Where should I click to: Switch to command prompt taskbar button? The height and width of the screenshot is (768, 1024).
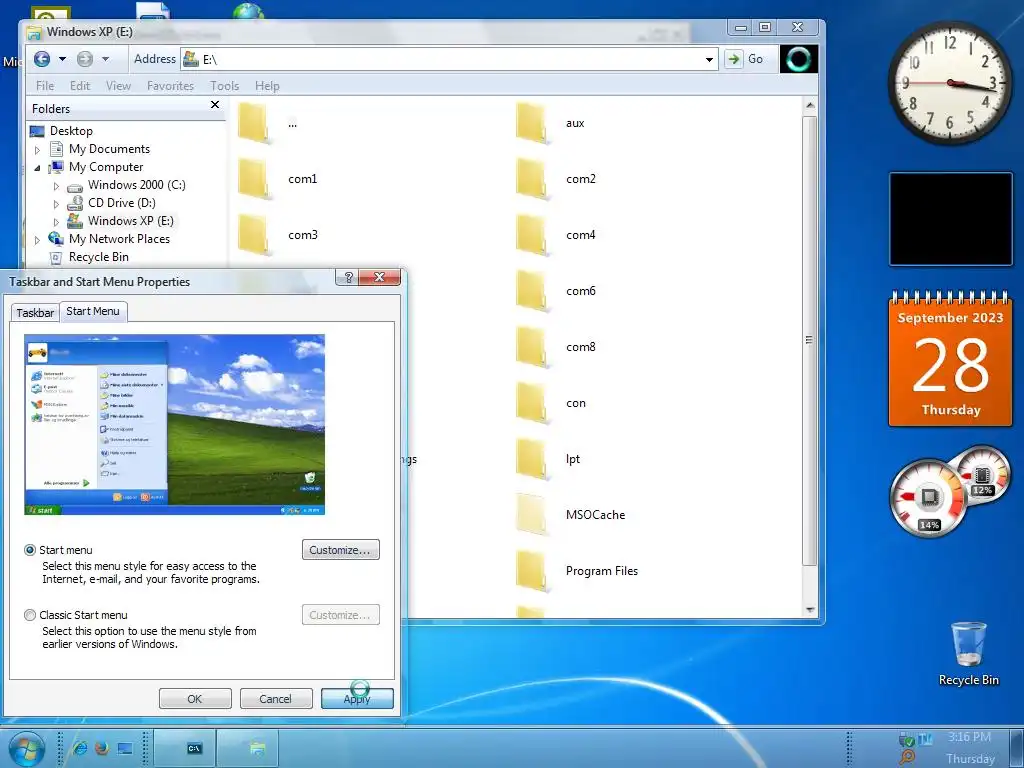click(x=184, y=748)
